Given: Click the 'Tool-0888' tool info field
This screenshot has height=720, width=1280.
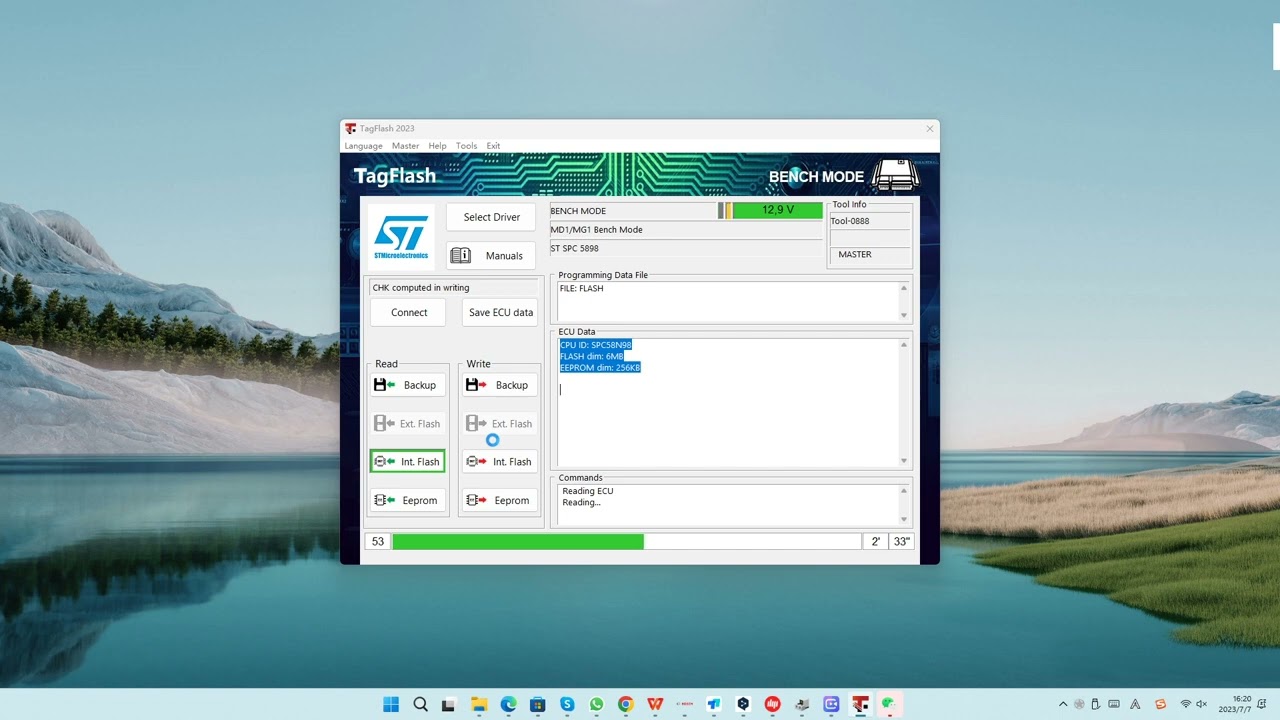Looking at the screenshot, I should point(870,221).
